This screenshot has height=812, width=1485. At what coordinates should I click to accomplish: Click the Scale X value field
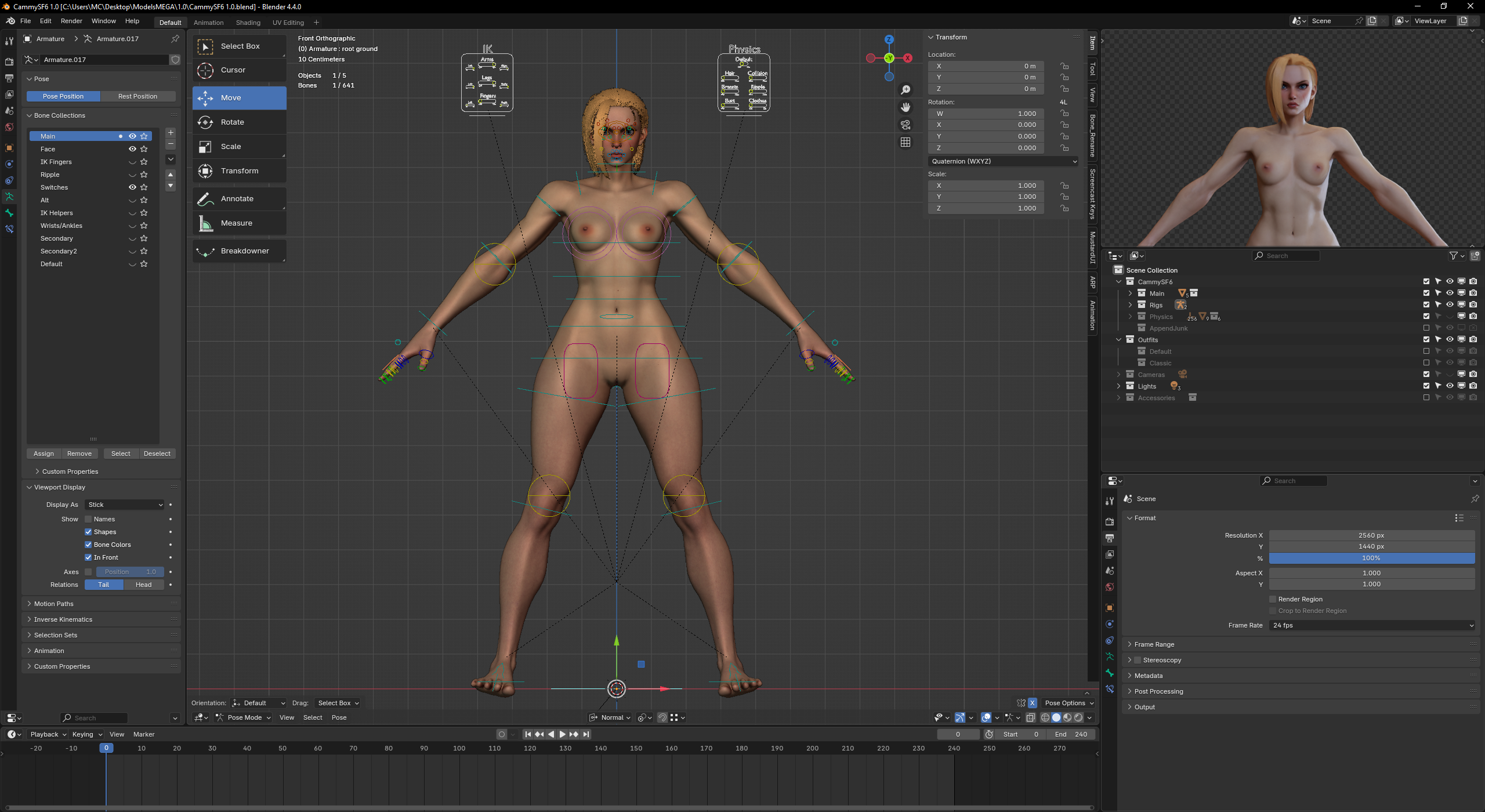(986, 186)
